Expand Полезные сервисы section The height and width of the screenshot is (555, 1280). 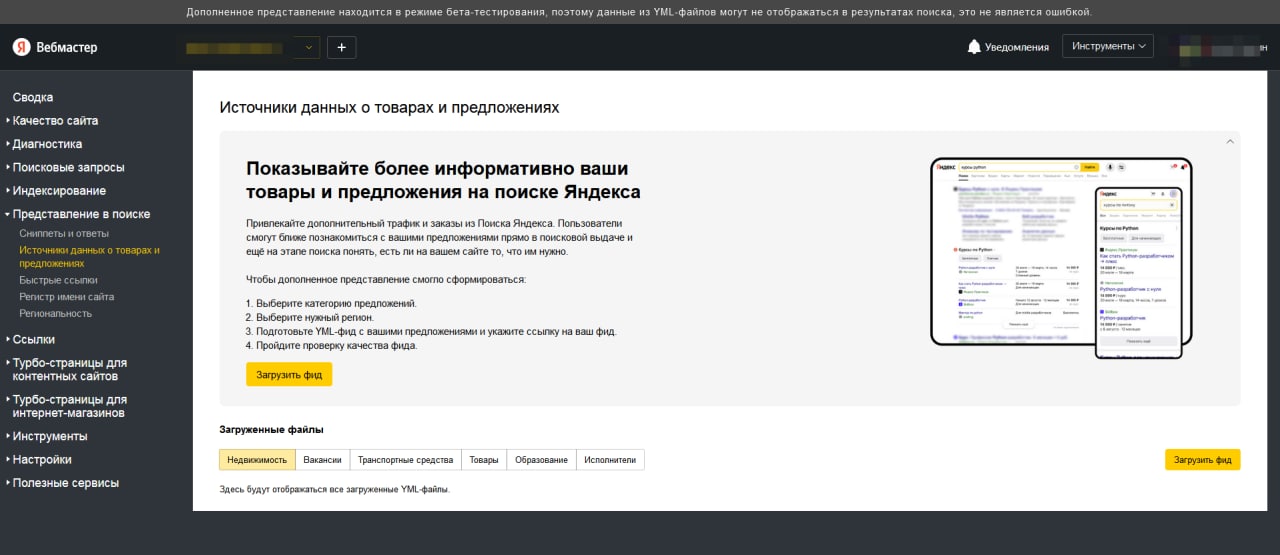pyautogui.click(x=65, y=483)
